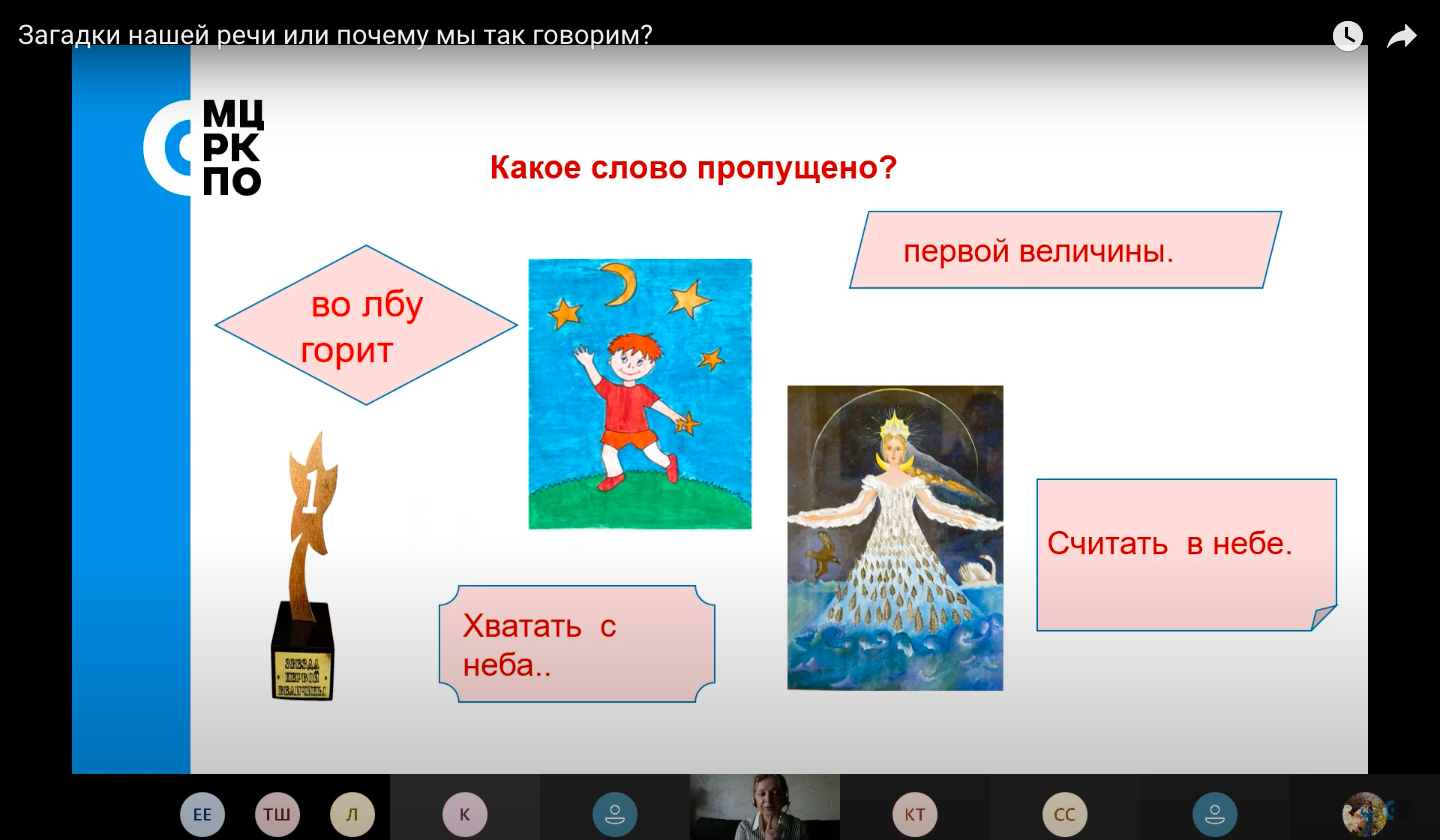
Task: Open the video title link
Action: click(335, 35)
